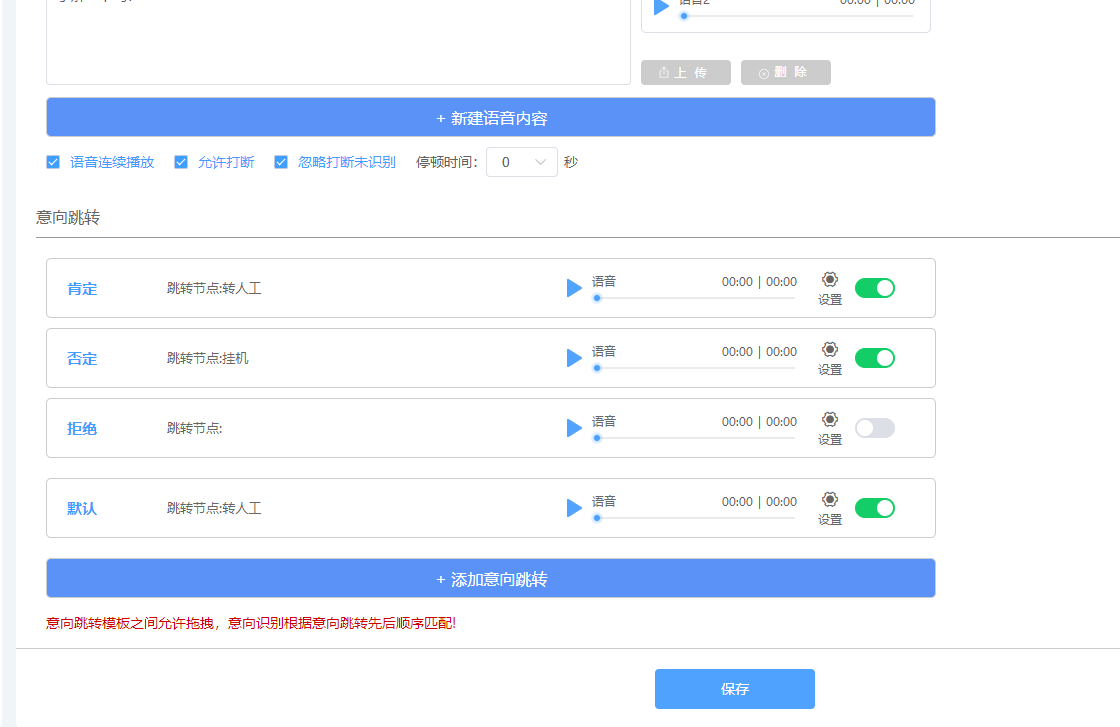Click + 添加意向跳转 button
This screenshot has height=727, width=1120.
coord(491,578)
